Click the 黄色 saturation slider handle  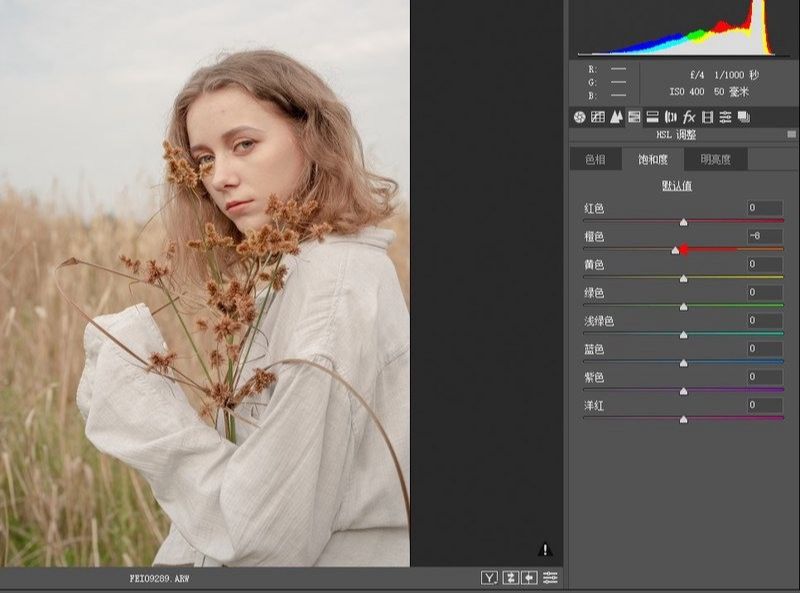(684, 279)
